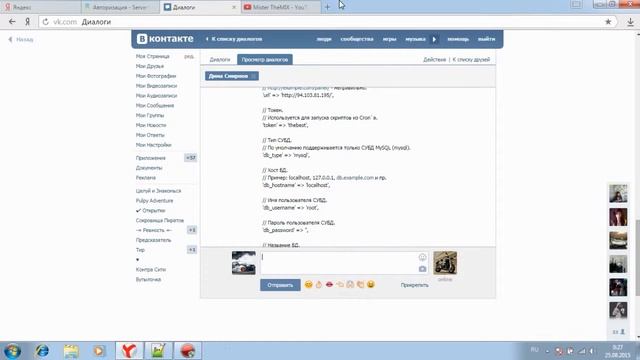Open the 'Предсказатель' app link
The width and height of the screenshot is (640, 360).
tap(153, 240)
